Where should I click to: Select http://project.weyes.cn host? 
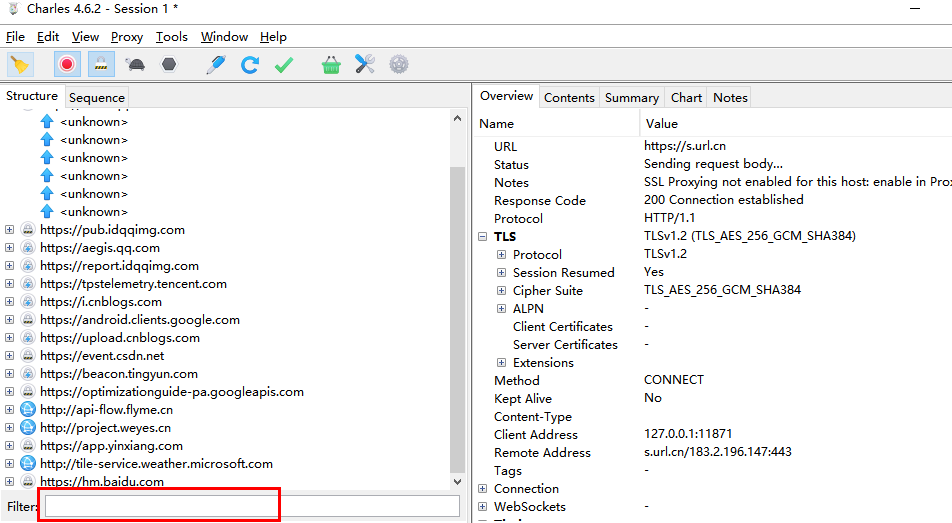tap(106, 428)
